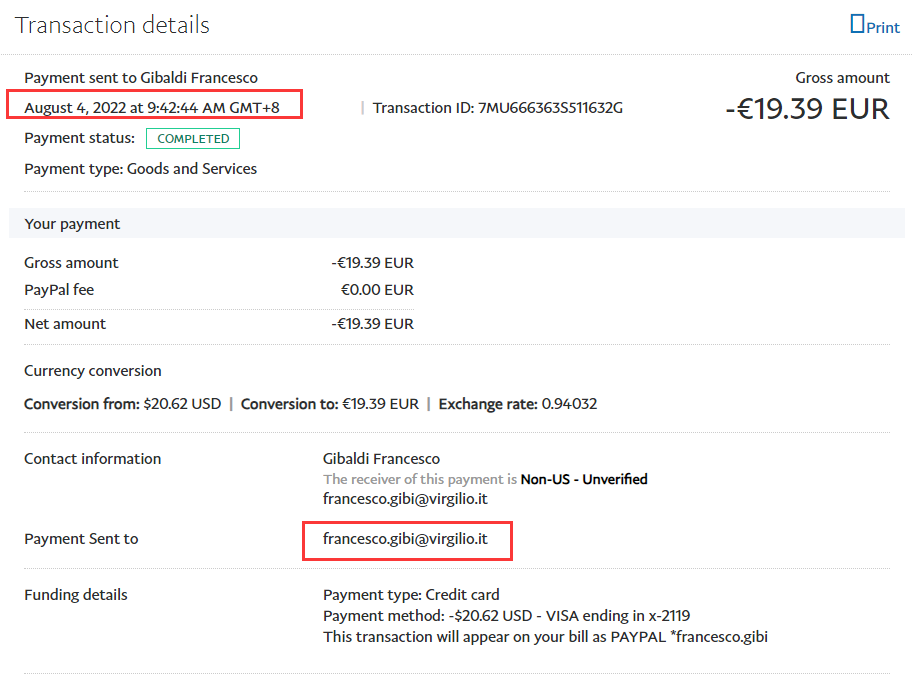913x682 pixels.
Task: Click the large -€19.39 EUR gross amount
Action: point(807,108)
